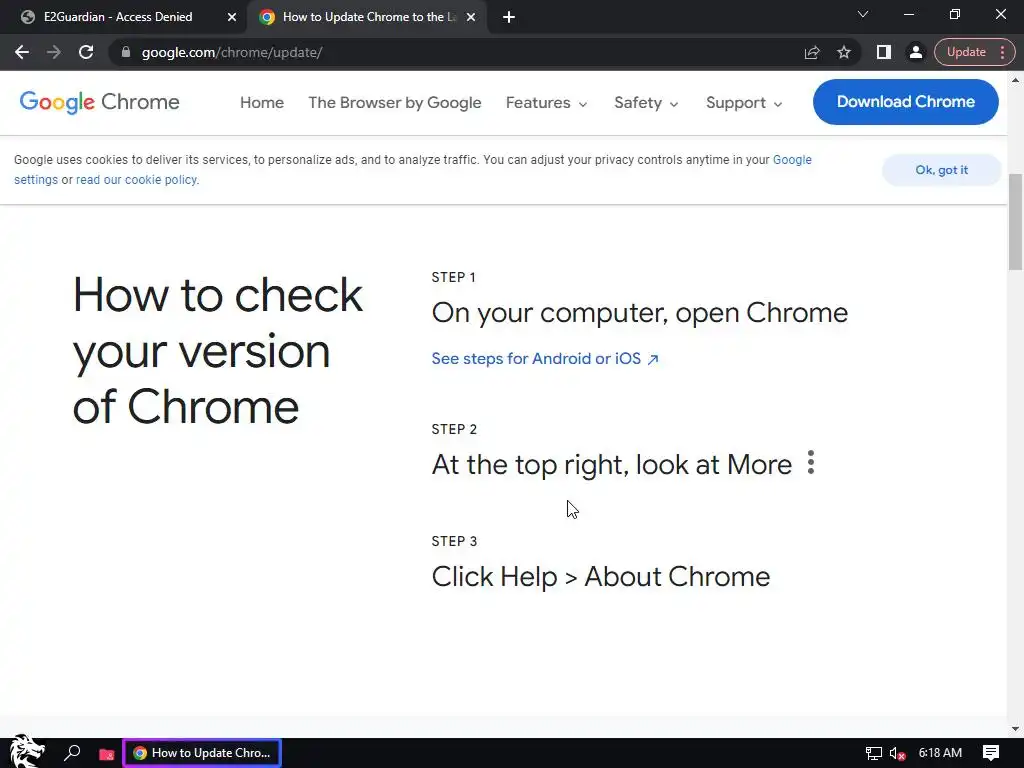Open a new tab with plus button
The image size is (1024, 768).
coord(509,17)
